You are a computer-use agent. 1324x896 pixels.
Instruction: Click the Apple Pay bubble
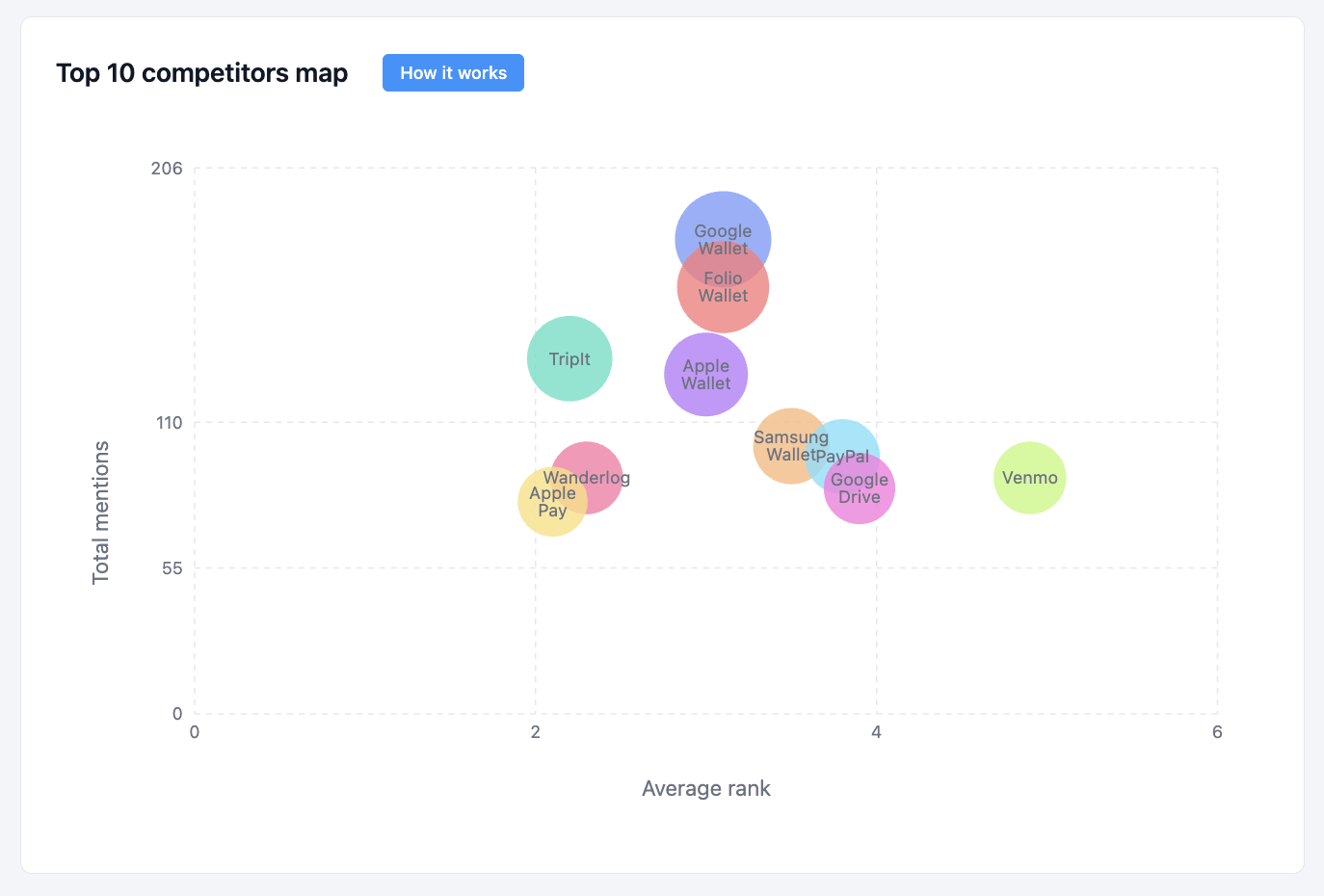point(552,501)
